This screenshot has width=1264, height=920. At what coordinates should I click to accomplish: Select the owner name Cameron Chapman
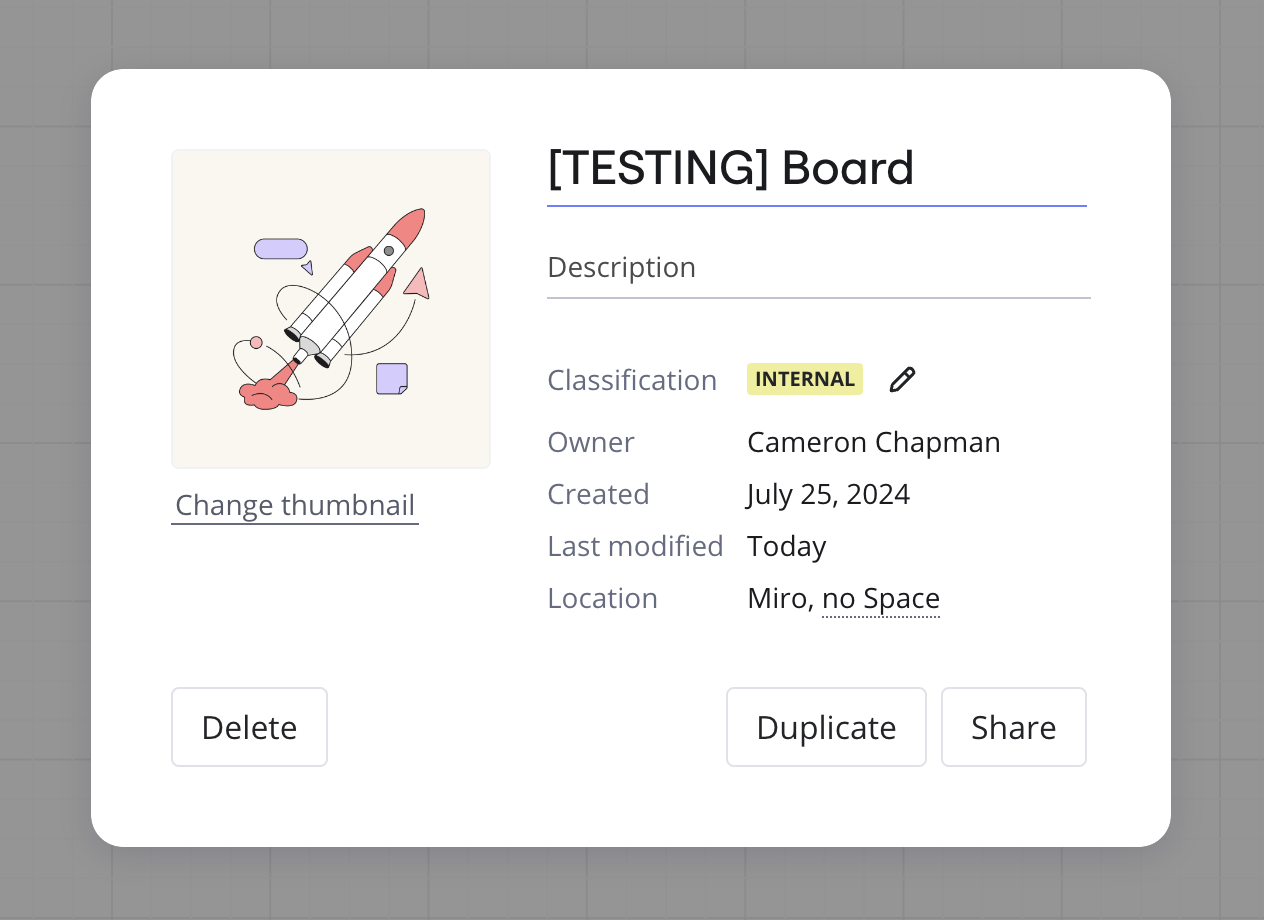pos(873,442)
